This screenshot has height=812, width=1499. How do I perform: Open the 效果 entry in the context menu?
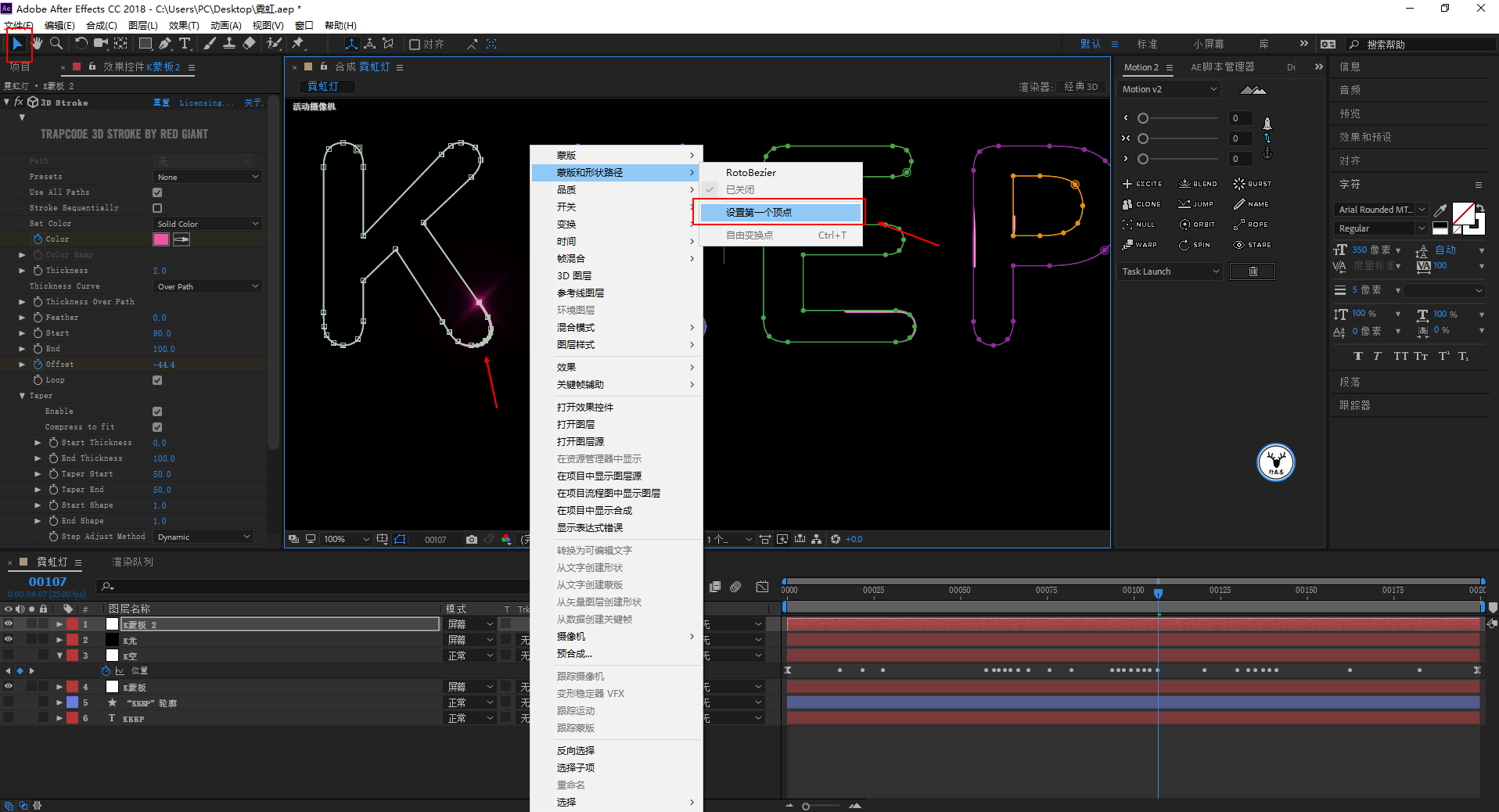(x=616, y=367)
